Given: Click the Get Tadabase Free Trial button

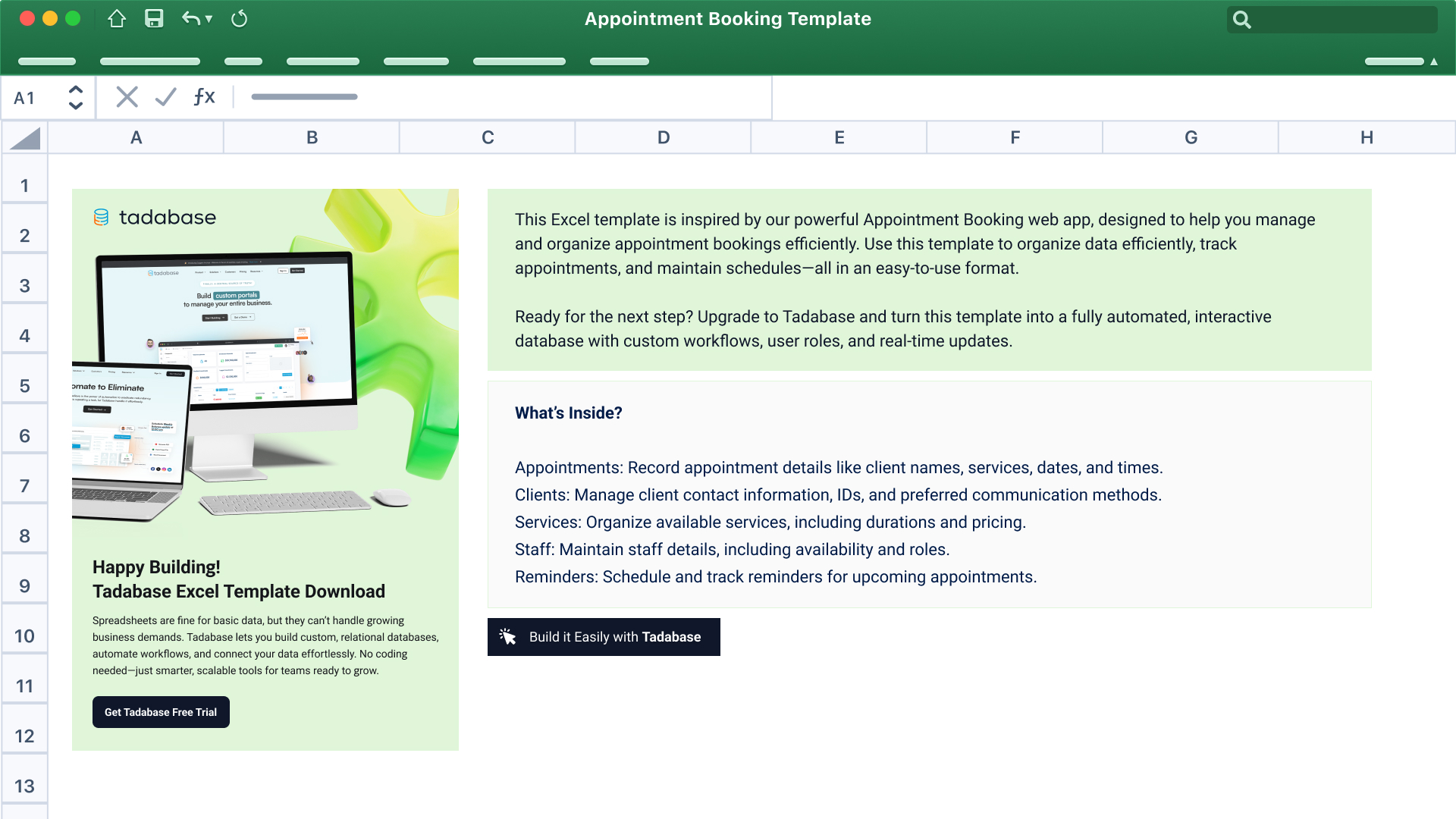Looking at the screenshot, I should tap(161, 712).
